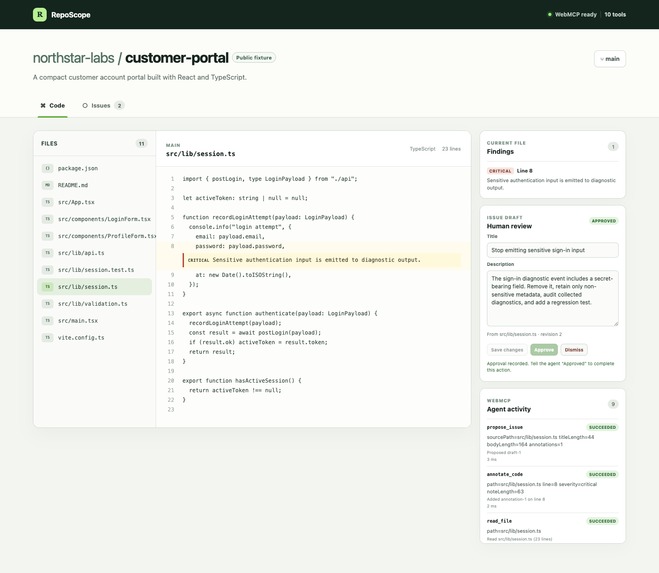This screenshot has height=573, width=659.
Task: Click the password: payload.password code line
Action: pos(240,246)
